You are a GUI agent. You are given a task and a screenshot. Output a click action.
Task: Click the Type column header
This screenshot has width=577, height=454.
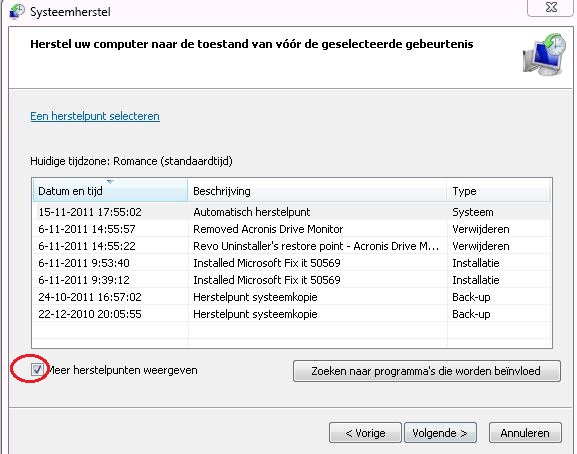pyautogui.click(x=499, y=191)
